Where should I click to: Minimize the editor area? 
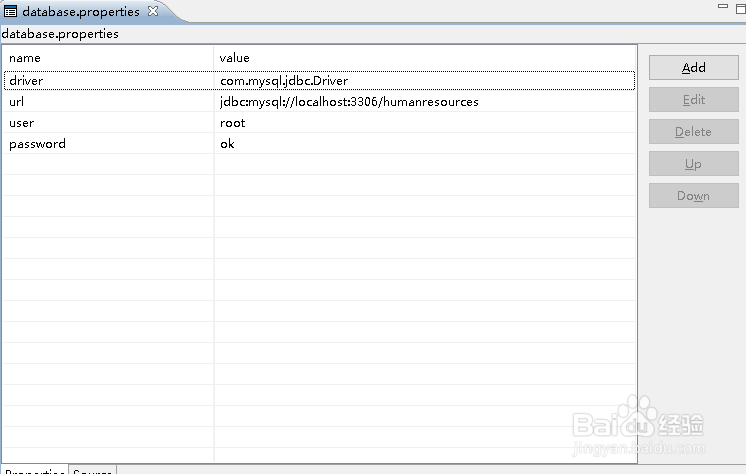pyautogui.click(x=723, y=6)
